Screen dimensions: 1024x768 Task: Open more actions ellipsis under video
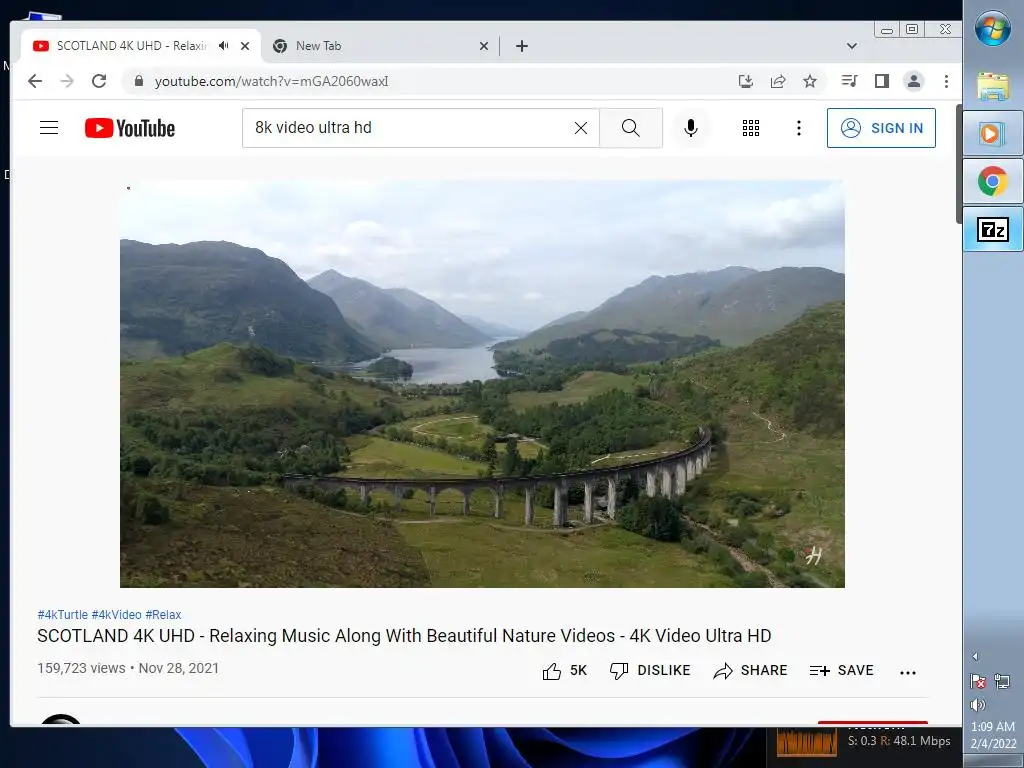(908, 672)
